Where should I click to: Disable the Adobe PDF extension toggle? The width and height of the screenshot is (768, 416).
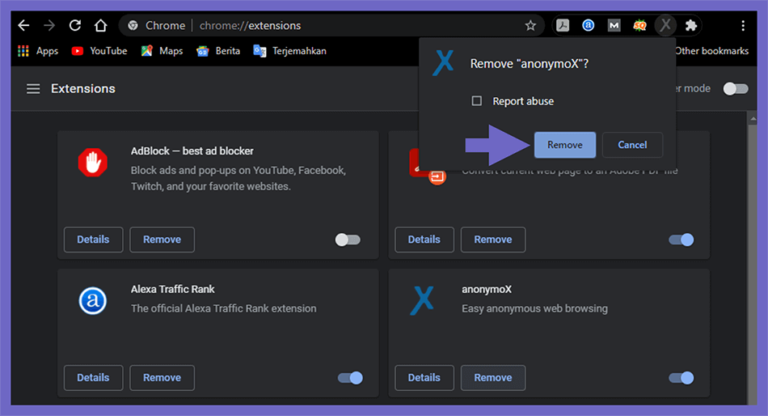point(681,240)
